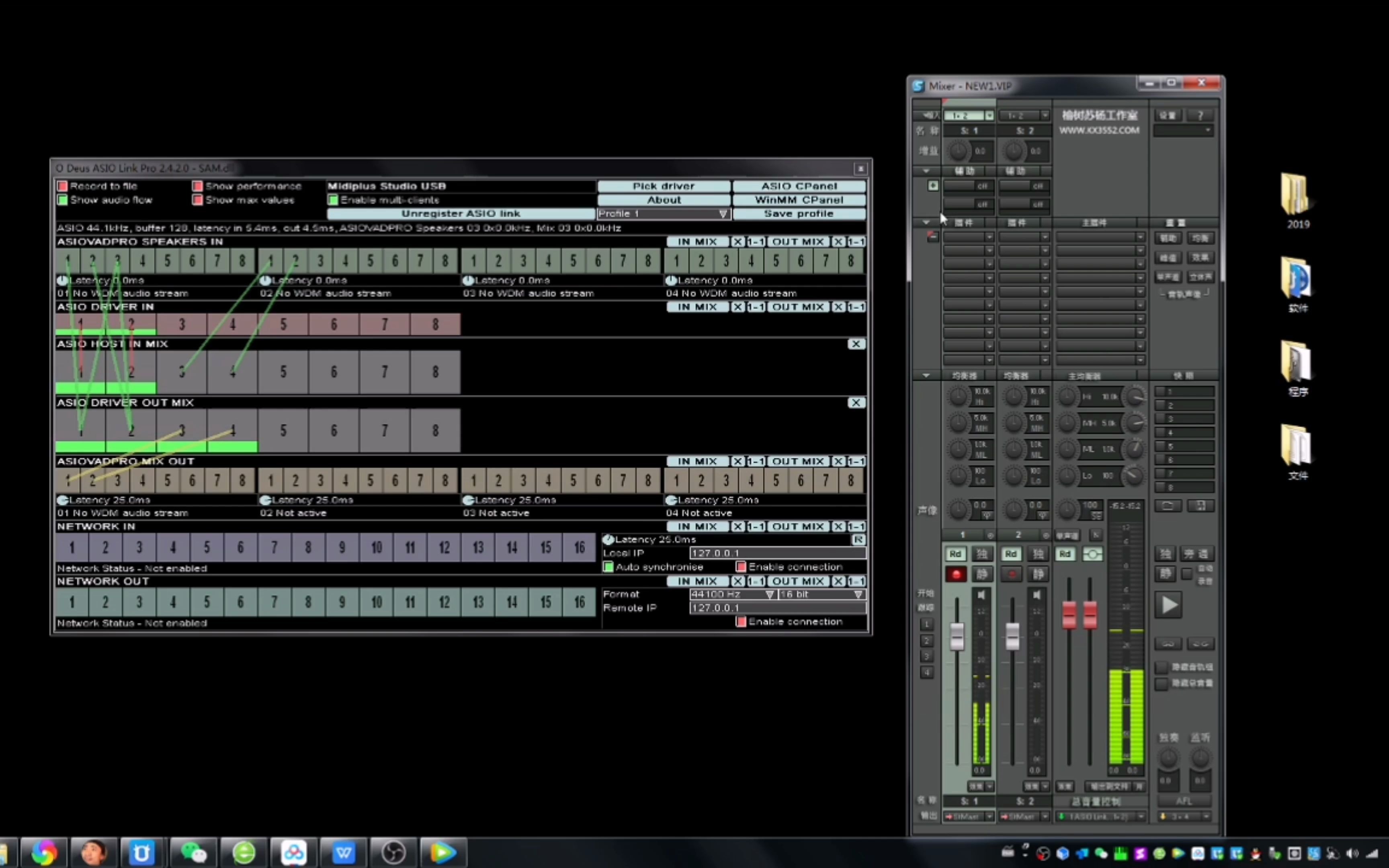Click Network In latency R icon
Image resolution: width=1389 pixels, height=868 pixels.
tap(858, 540)
